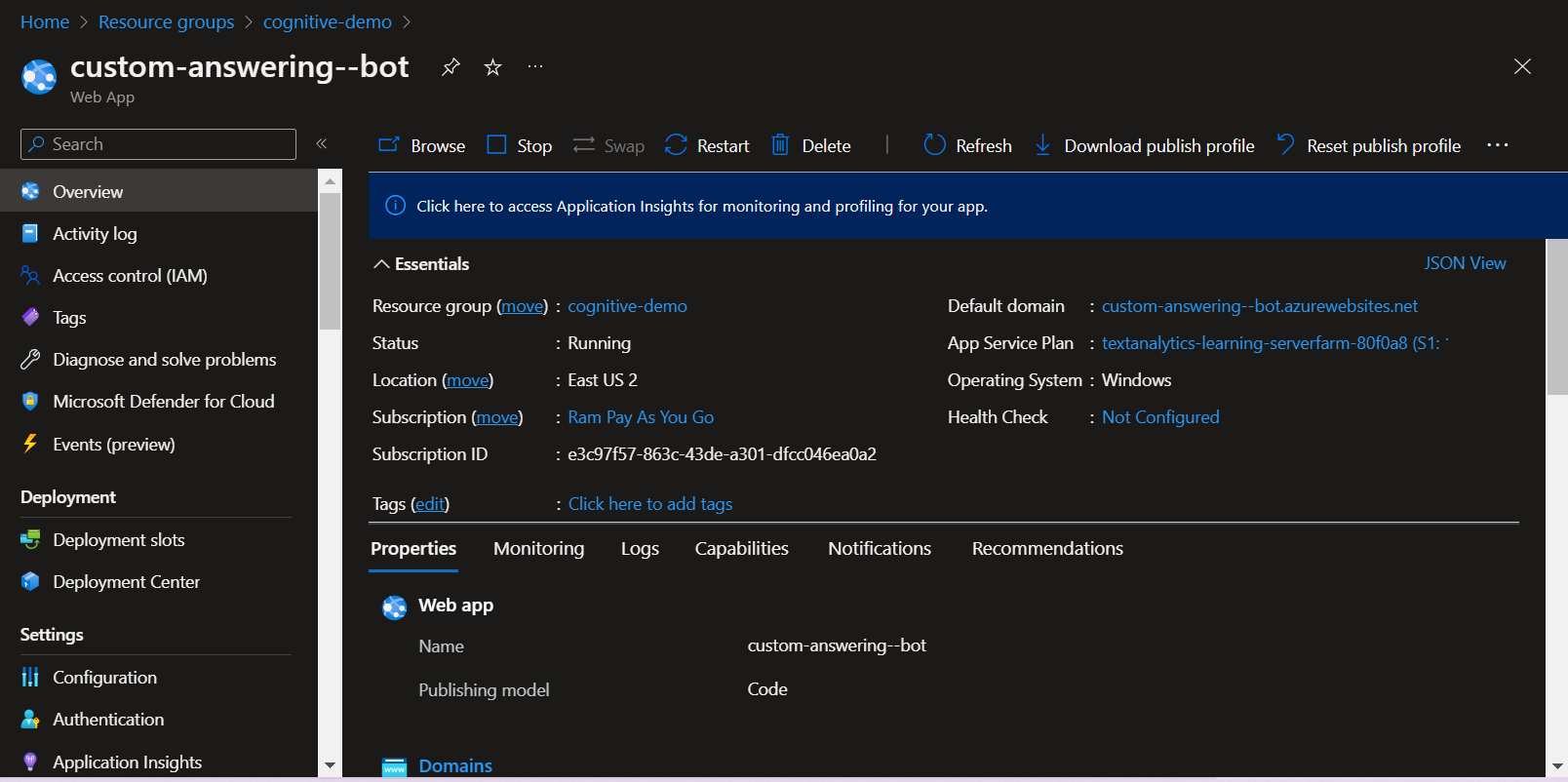The image size is (1568, 782).
Task: Open custom-answering--bot.azurewebsites.net domain link
Action: pyautogui.click(x=1260, y=306)
